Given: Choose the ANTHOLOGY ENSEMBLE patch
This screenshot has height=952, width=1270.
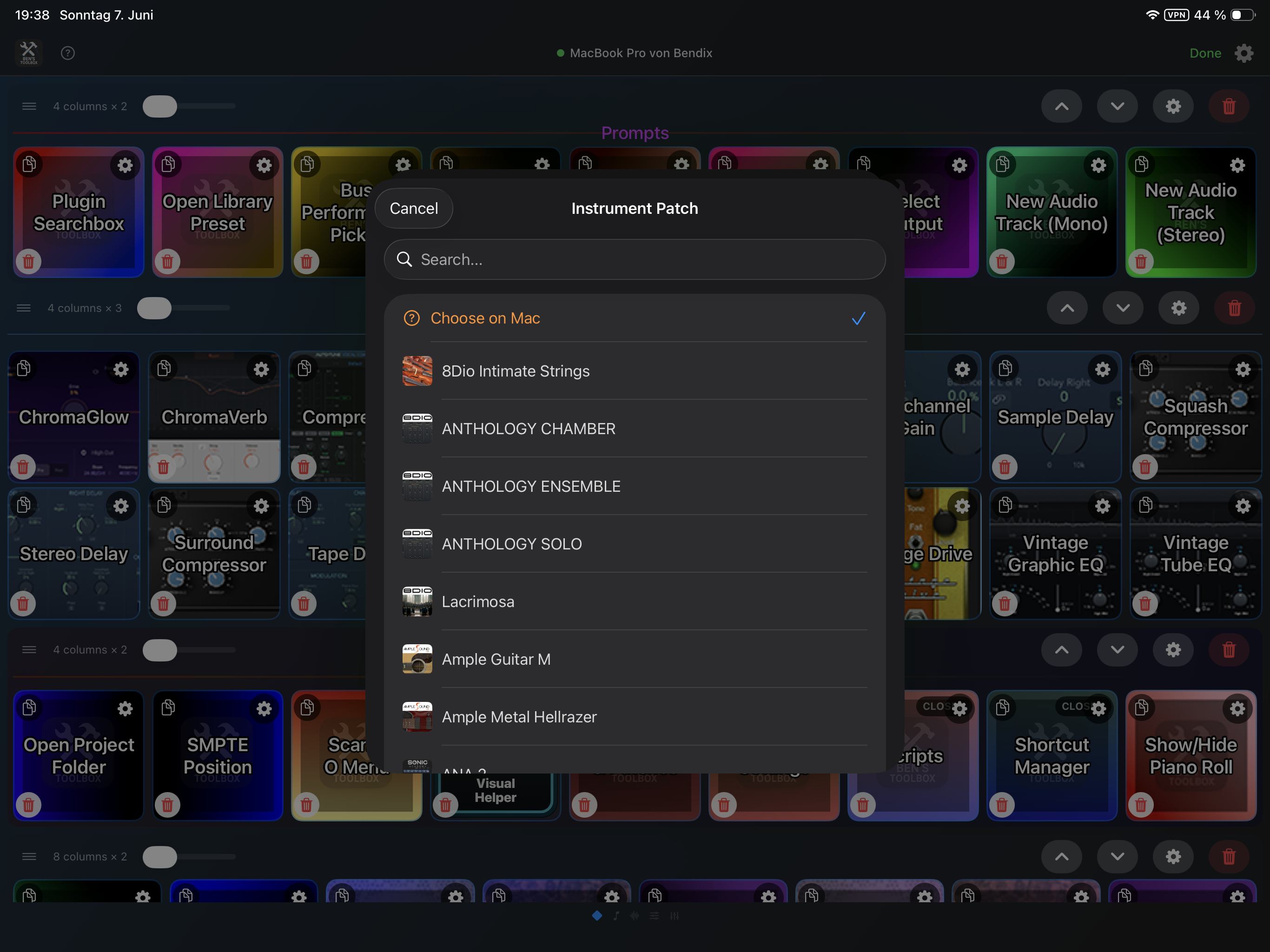Looking at the screenshot, I should 635,486.
